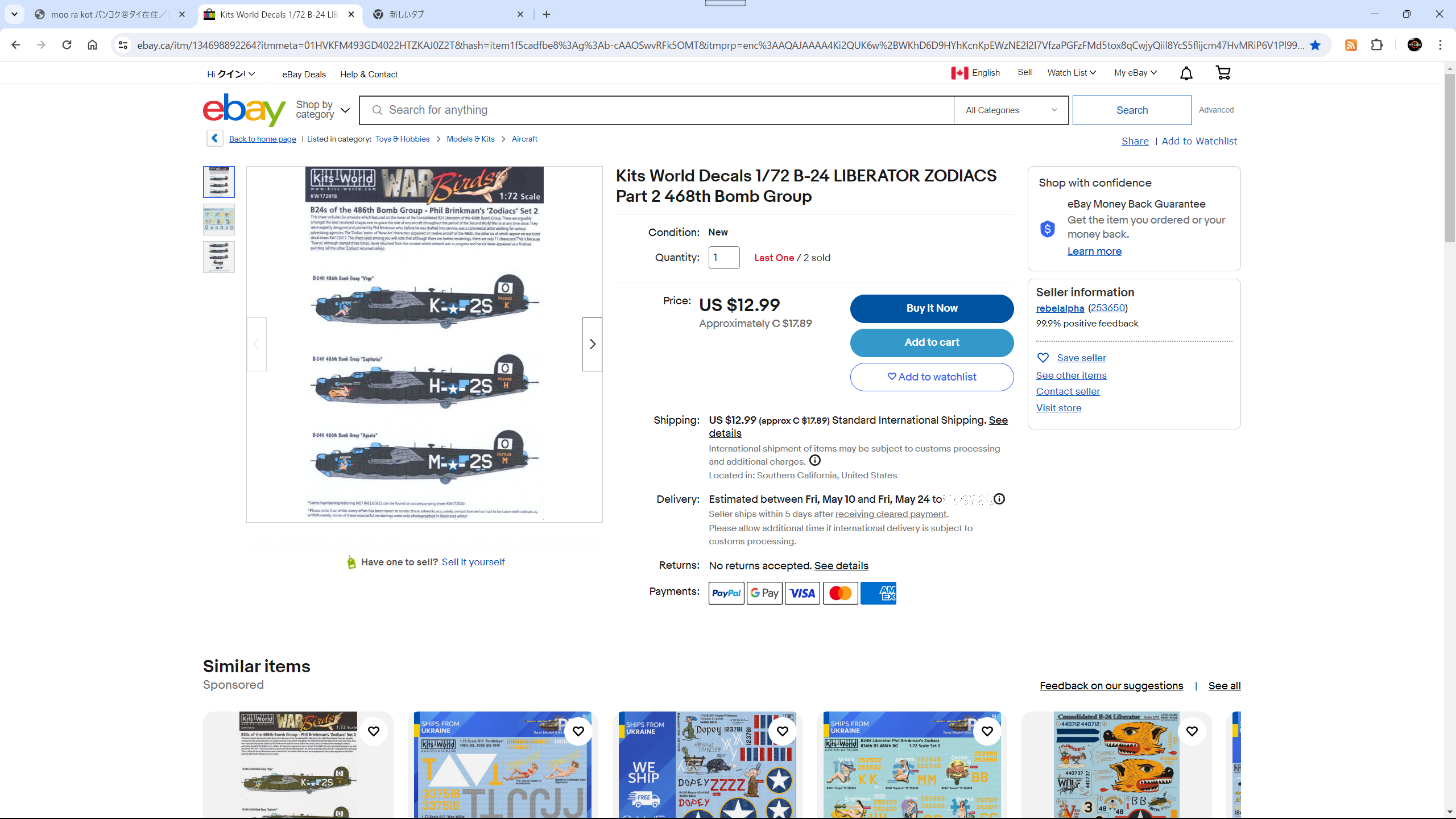The image size is (1456, 819).
Task: Click Contact seller link
Action: 1068,391
